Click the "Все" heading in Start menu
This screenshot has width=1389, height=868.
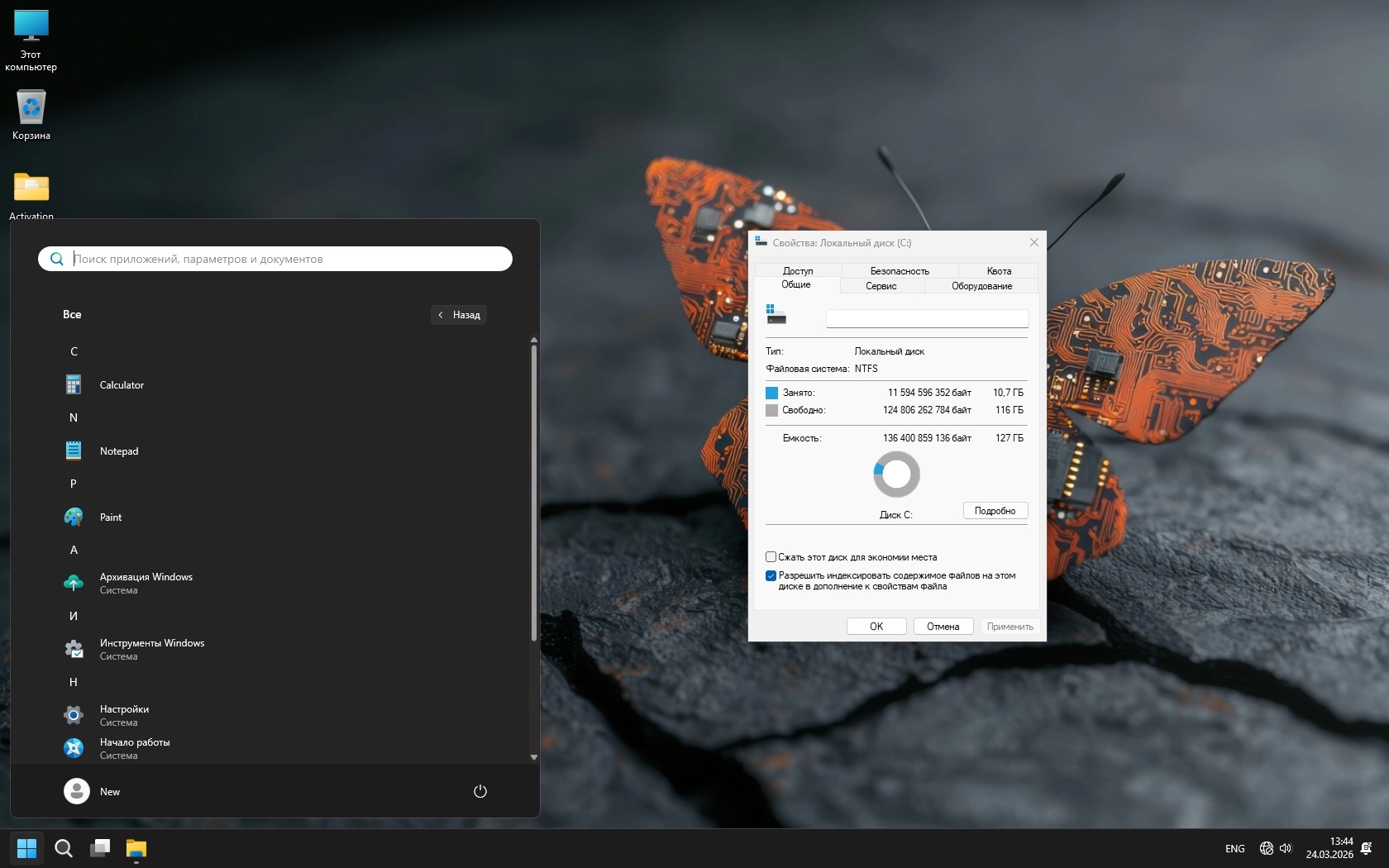(x=72, y=314)
